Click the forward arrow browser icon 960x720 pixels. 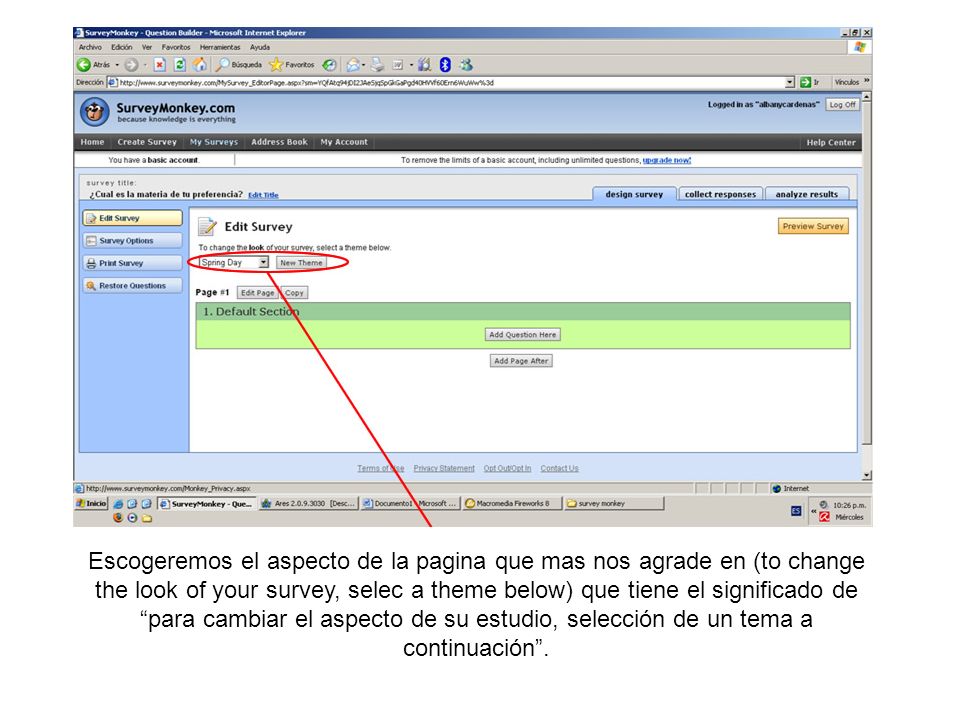click(x=131, y=65)
